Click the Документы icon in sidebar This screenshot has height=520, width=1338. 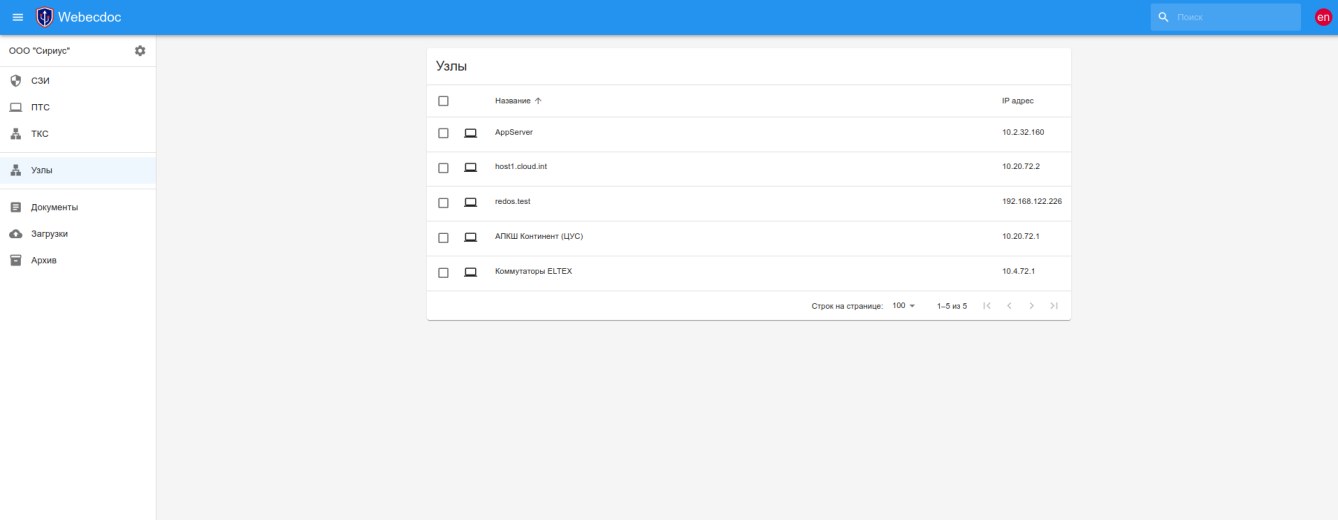15,207
